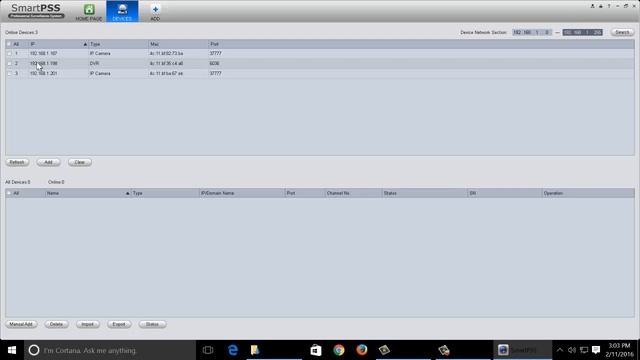Click the lock icon in title bar
This screenshot has height=360, width=640.
[601, 6]
